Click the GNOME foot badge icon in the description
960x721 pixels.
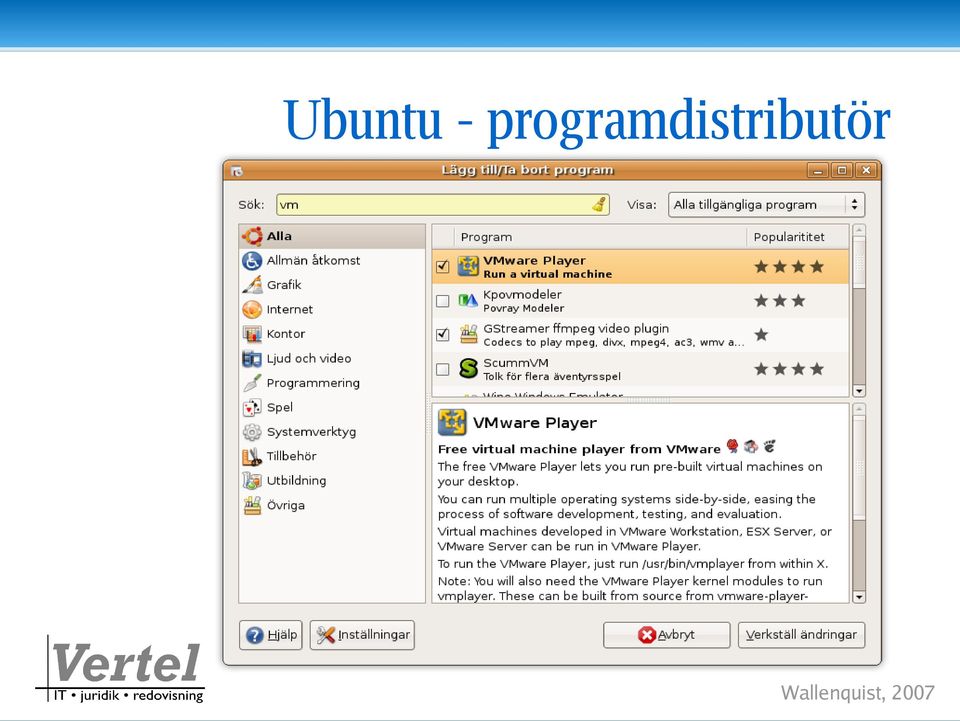coord(769,447)
